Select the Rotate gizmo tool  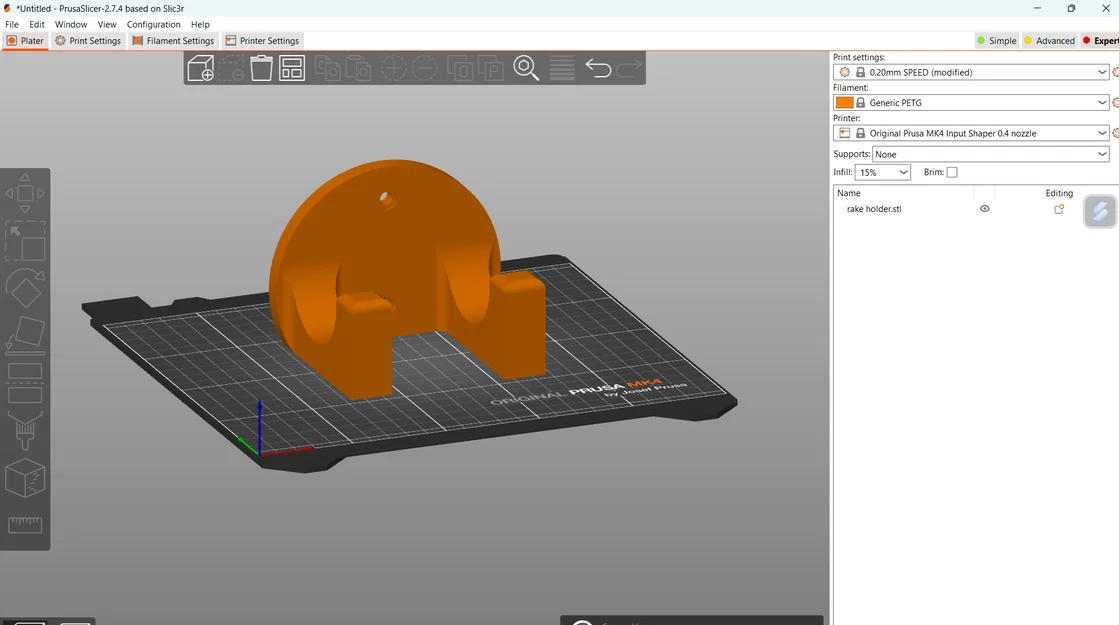tap(25, 289)
